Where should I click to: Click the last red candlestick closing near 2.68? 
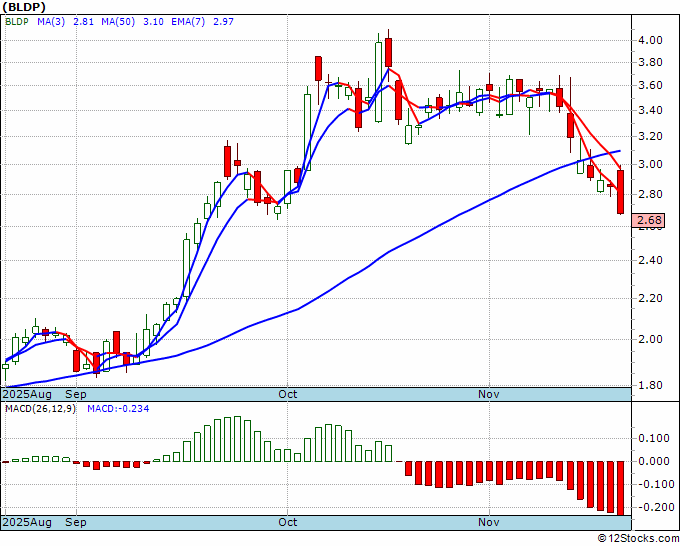tap(621, 192)
